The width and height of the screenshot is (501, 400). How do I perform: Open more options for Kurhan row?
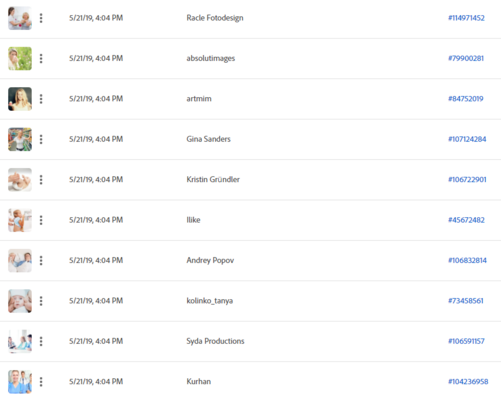41,382
